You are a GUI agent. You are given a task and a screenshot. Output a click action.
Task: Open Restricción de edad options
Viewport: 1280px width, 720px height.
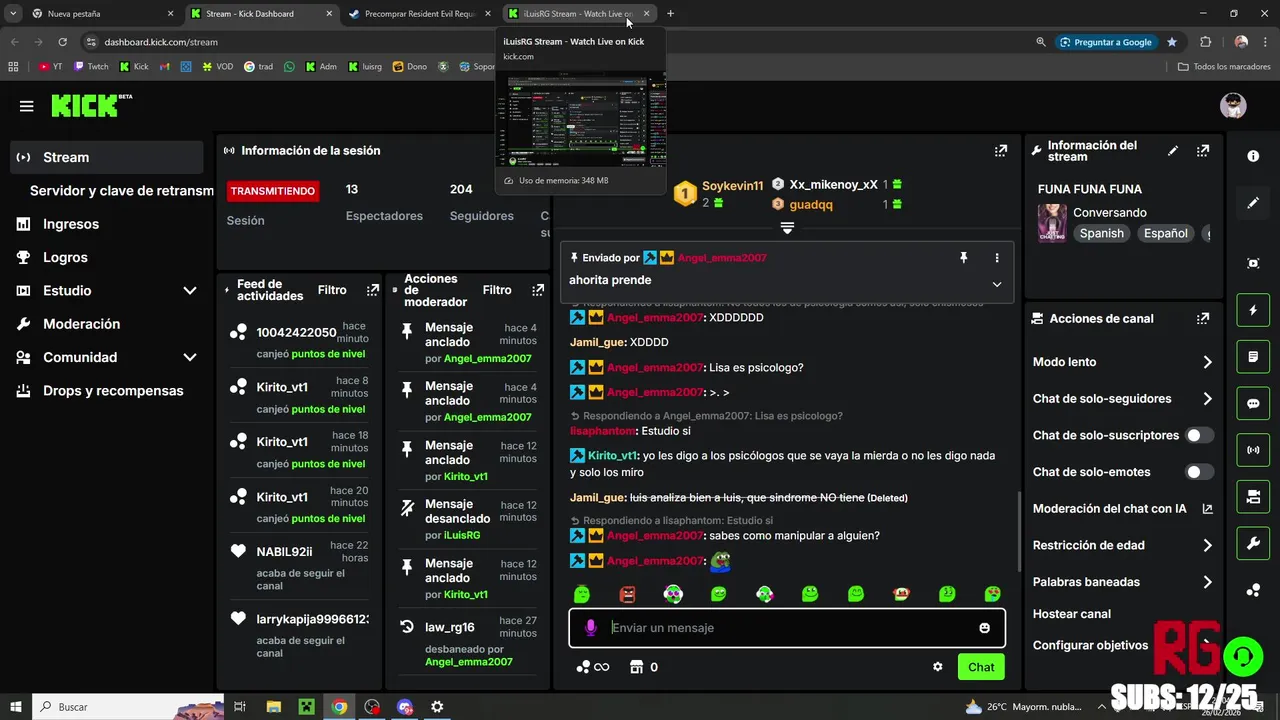pyautogui.click(x=1123, y=545)
